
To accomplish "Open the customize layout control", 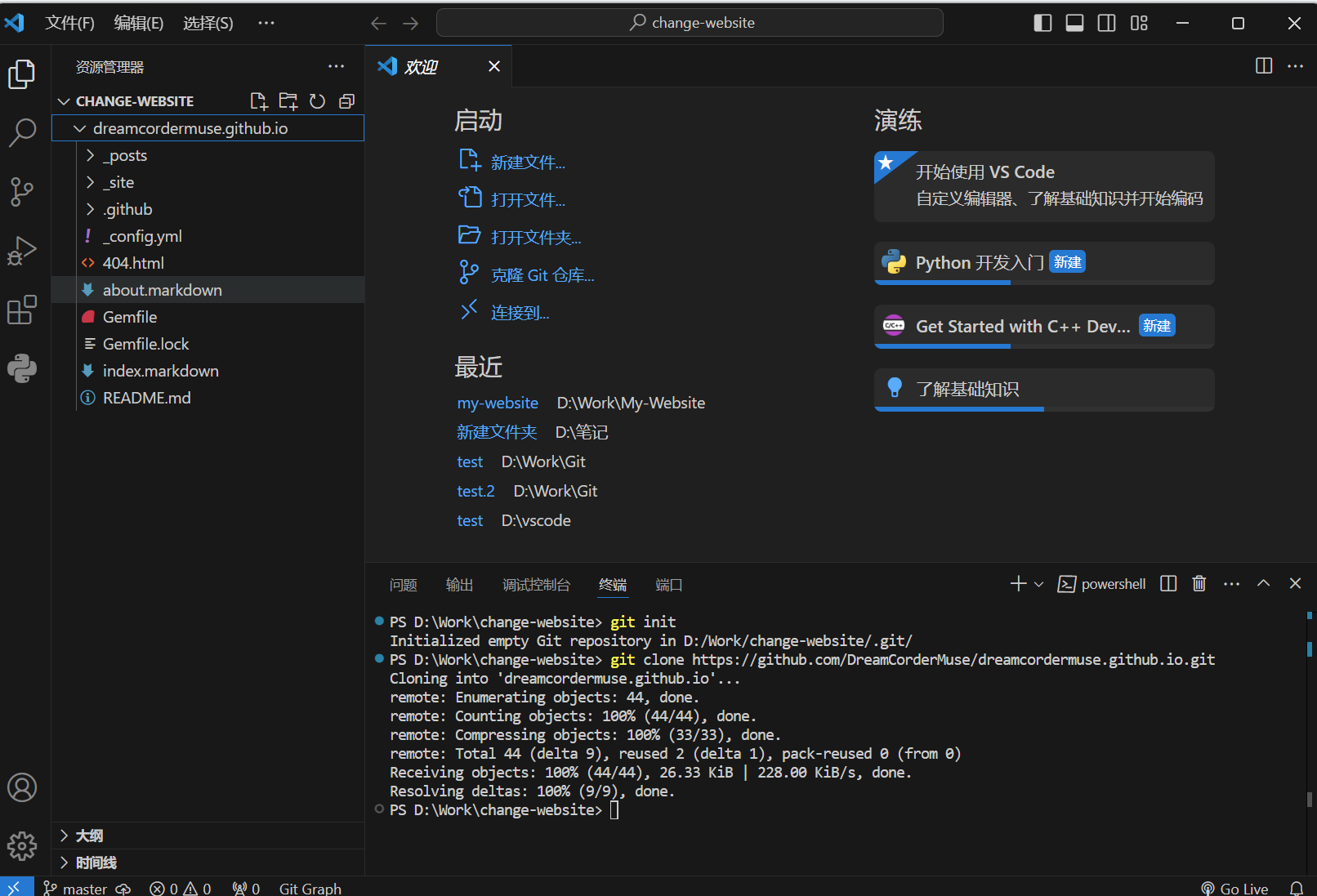I will tap(1139, 23).
